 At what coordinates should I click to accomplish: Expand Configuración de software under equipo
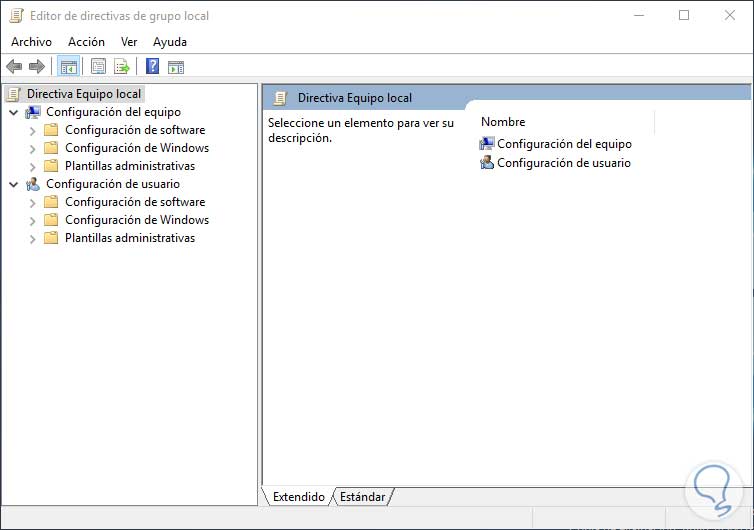(x=32, y=131)
